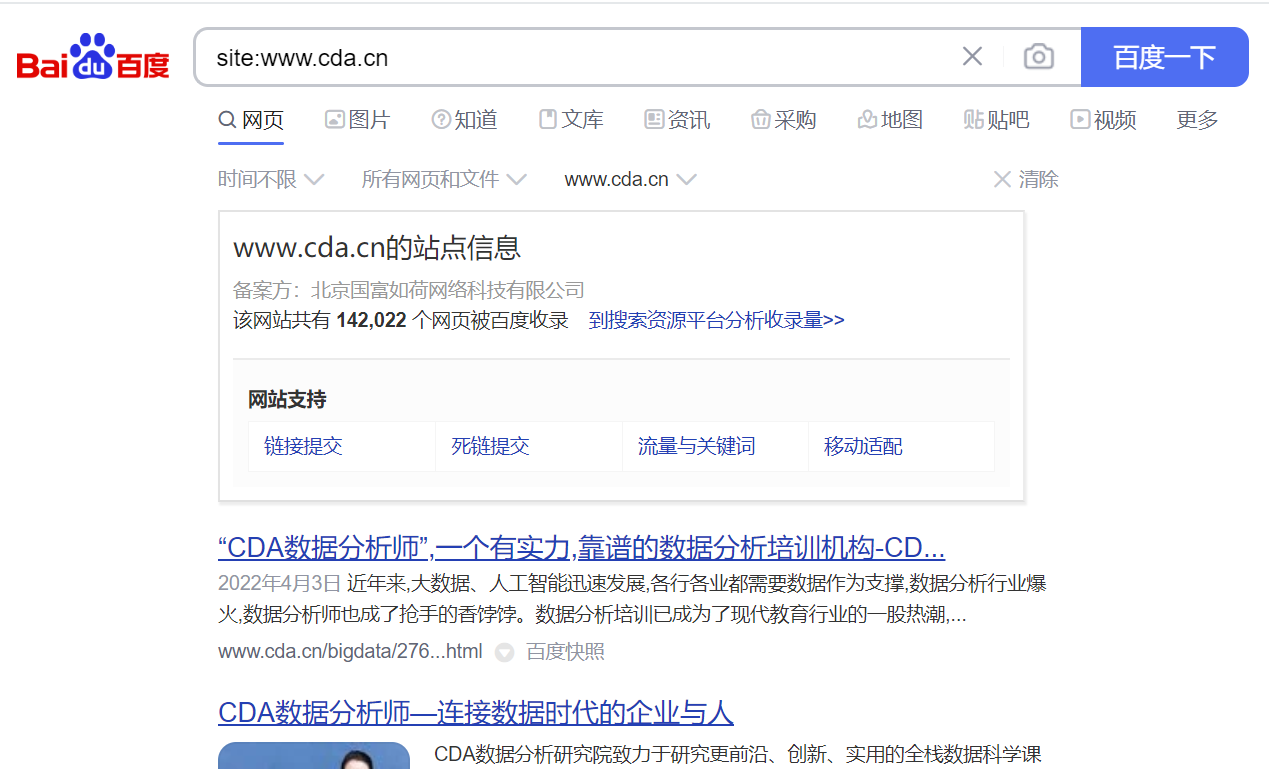The image size is (1269, 769).
Task: Open 到搜索资源平台分析收录量 link
Action: [x=716, y=320]
